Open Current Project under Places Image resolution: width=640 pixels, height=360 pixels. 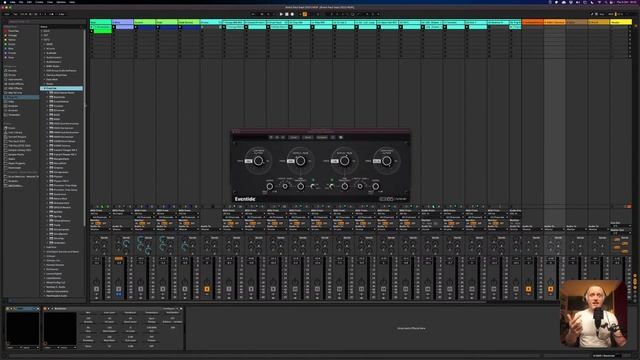coord(17,137)
